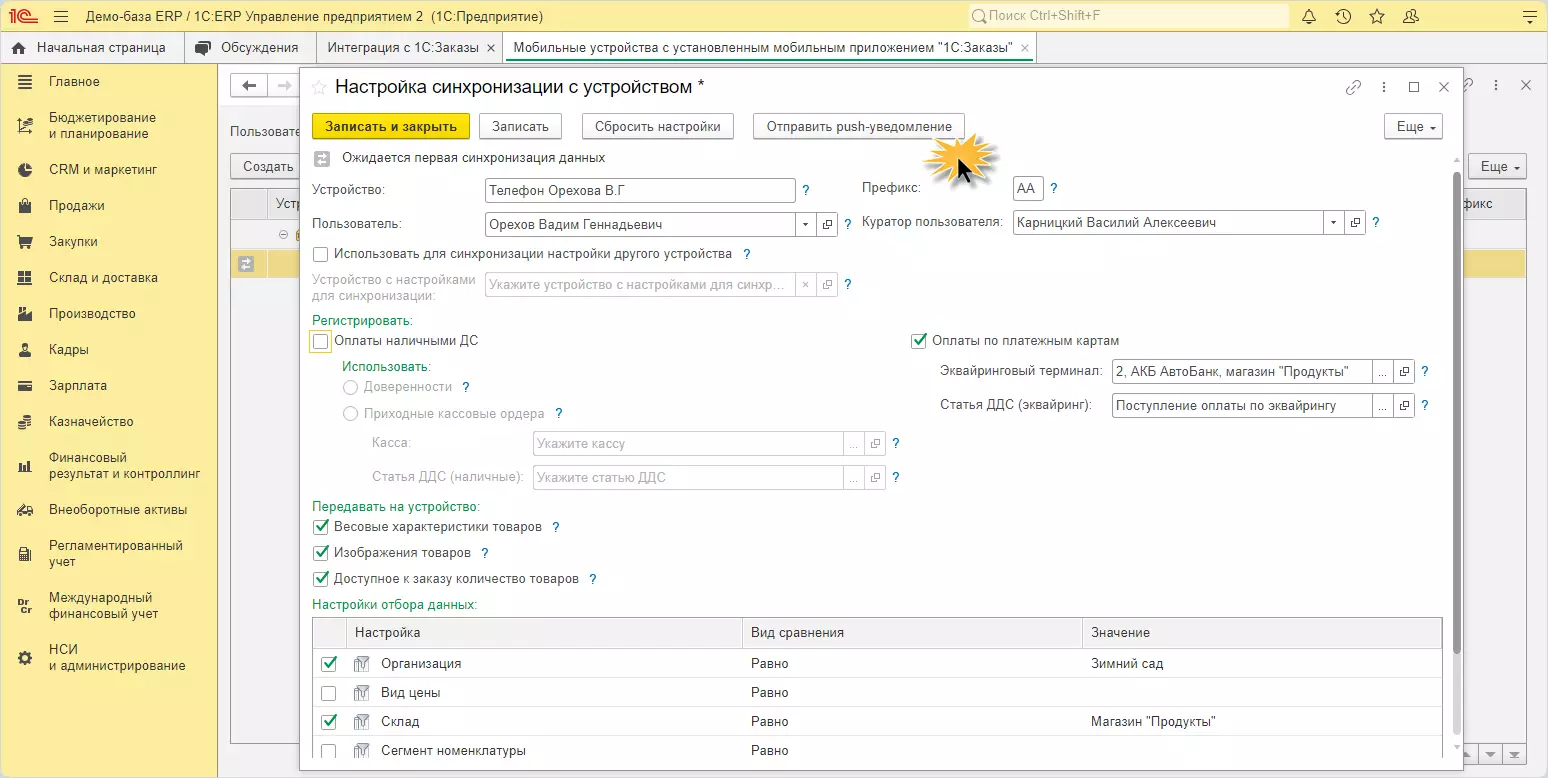Viewport: 1548px width, 778px height.
Task: Open history clock icon
Action: click(1343, 17)
